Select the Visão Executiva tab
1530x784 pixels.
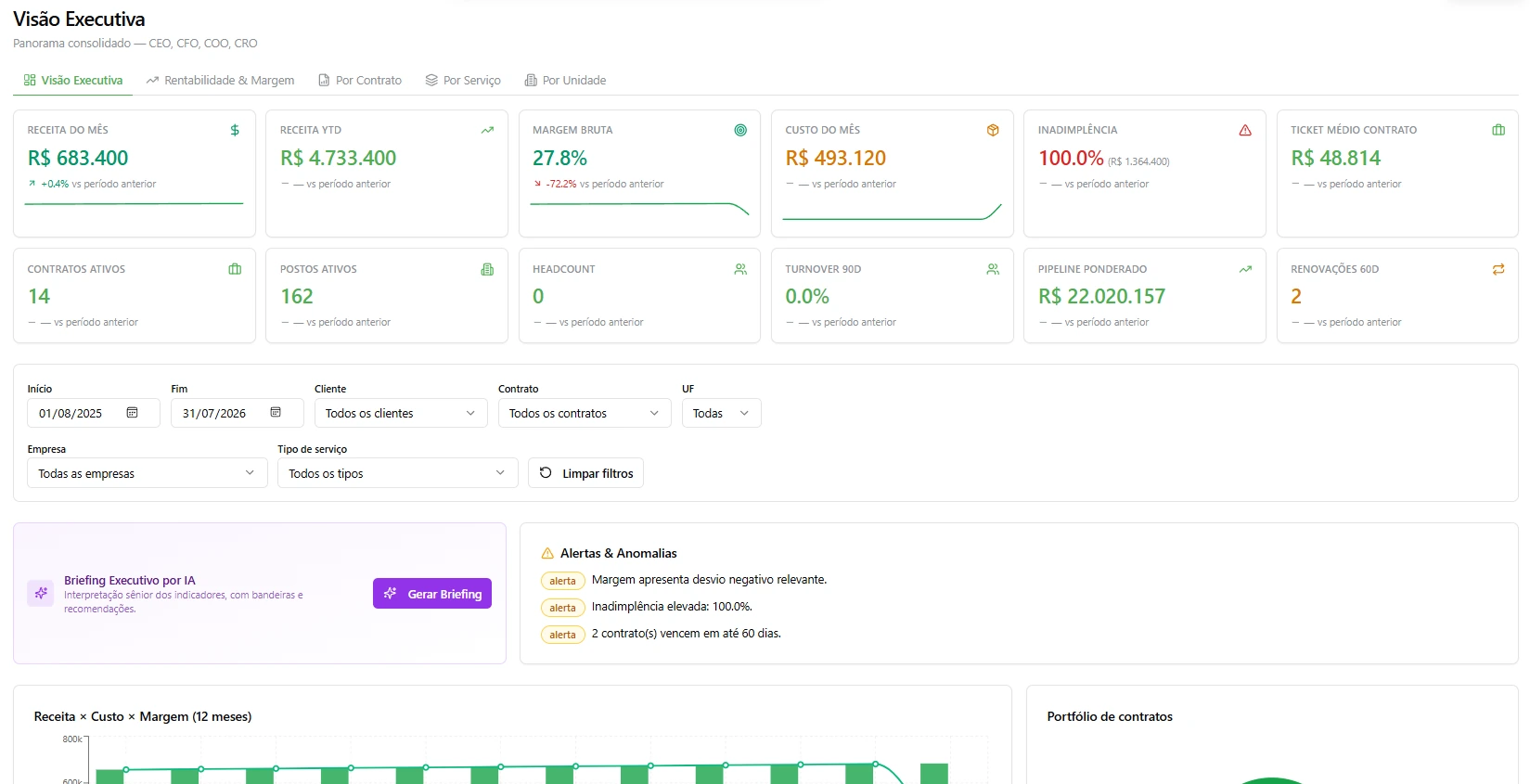coord(73,81)
